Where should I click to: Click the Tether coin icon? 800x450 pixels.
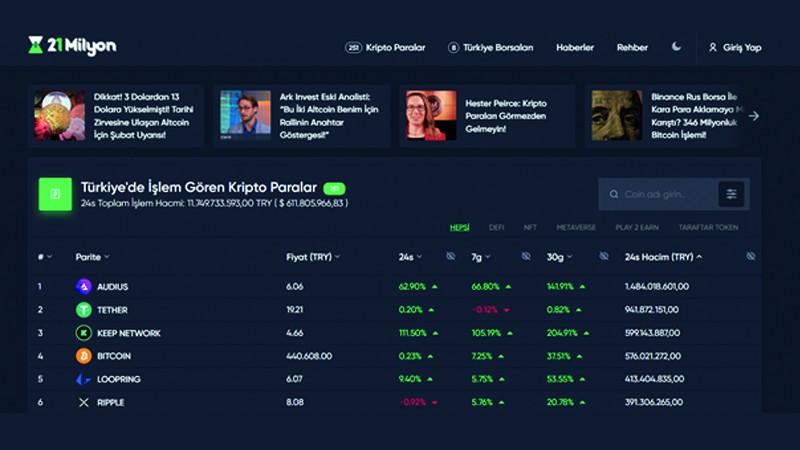pyautogui.click(x=84, y=310)
